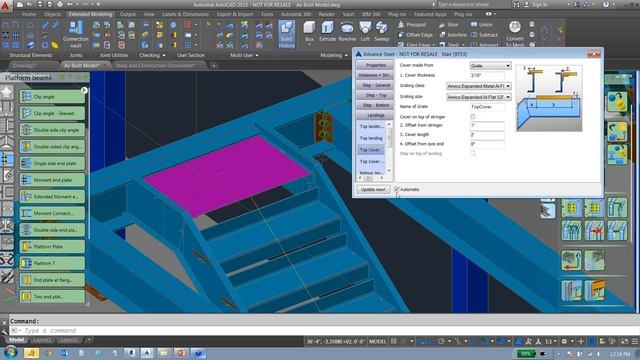Open the Box tool dropdown arrow

pos(309,44)
